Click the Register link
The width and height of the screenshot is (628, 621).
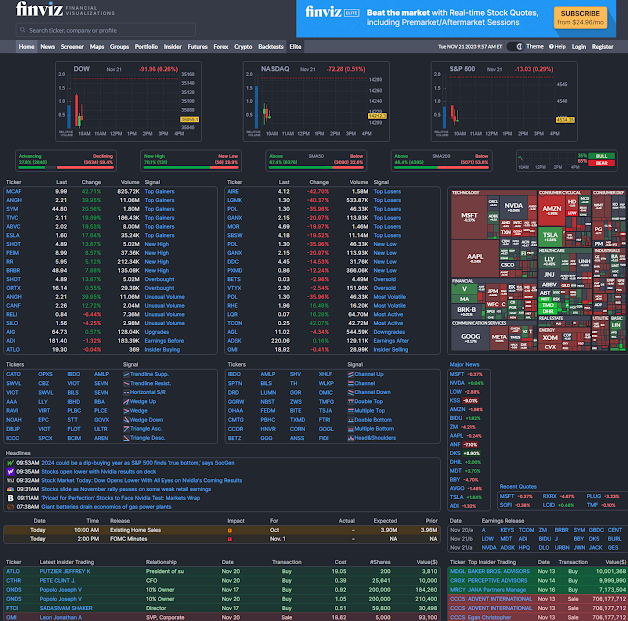(x=602, y=47)
